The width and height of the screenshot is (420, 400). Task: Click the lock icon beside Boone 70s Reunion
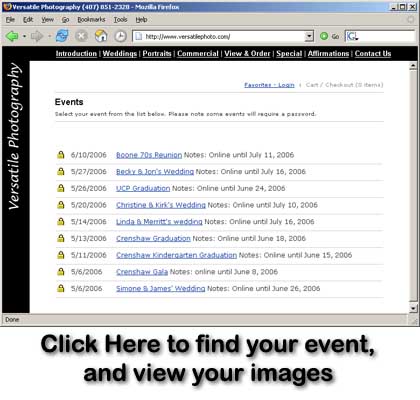pyautogui.click(x=60, y=155)
